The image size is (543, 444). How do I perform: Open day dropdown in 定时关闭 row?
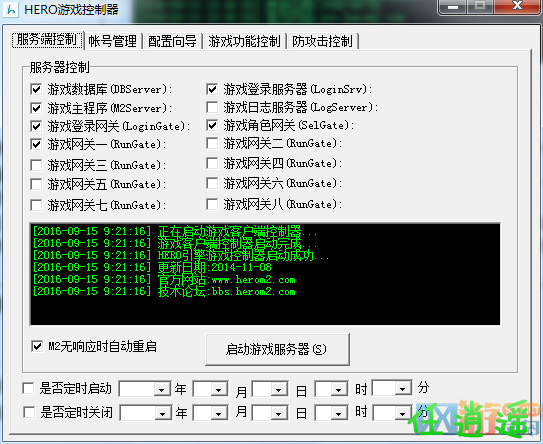coord(278,414)
